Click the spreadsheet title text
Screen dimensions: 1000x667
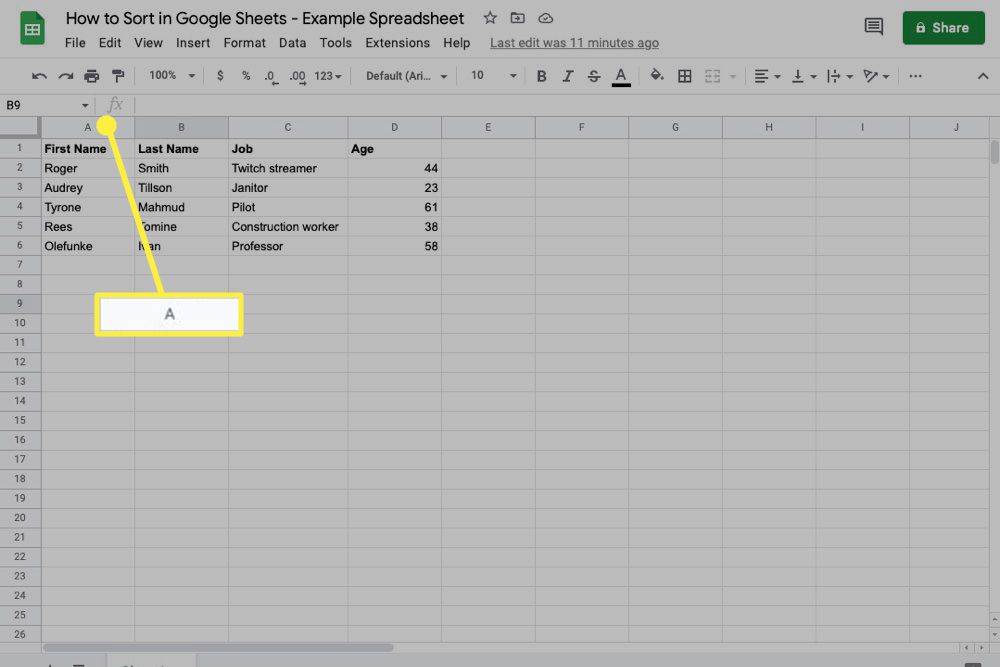[x=265, y=18]
